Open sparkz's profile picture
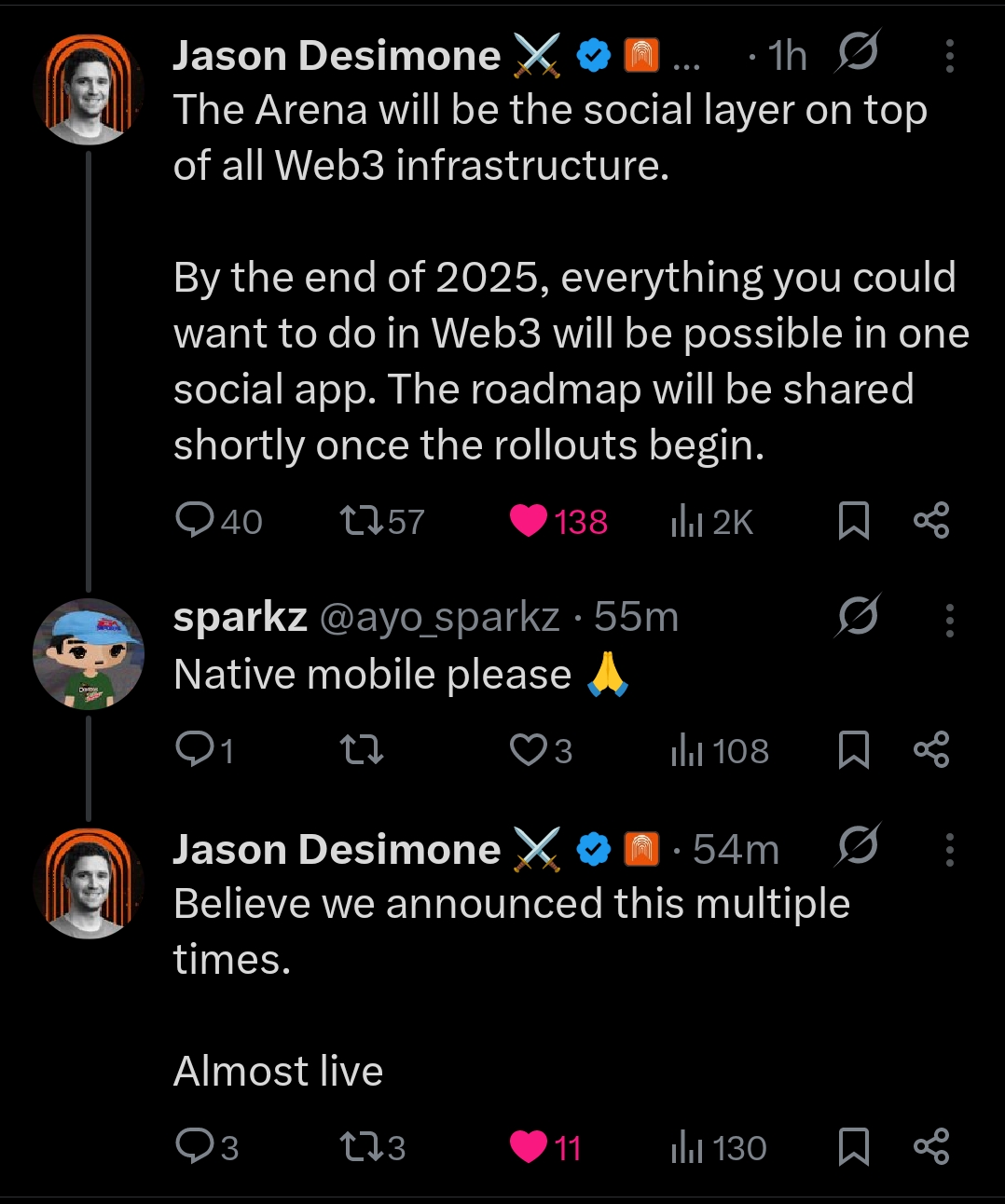This screenshot has height=1204, width=1005. pos(89,654)
